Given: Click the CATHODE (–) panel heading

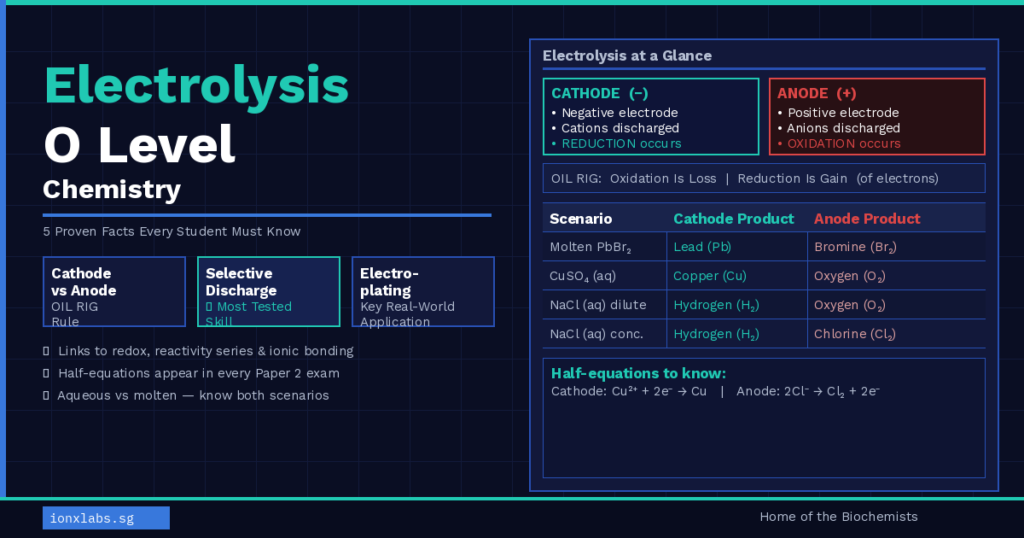Looking at the screenshot, I should pos(600,93).
